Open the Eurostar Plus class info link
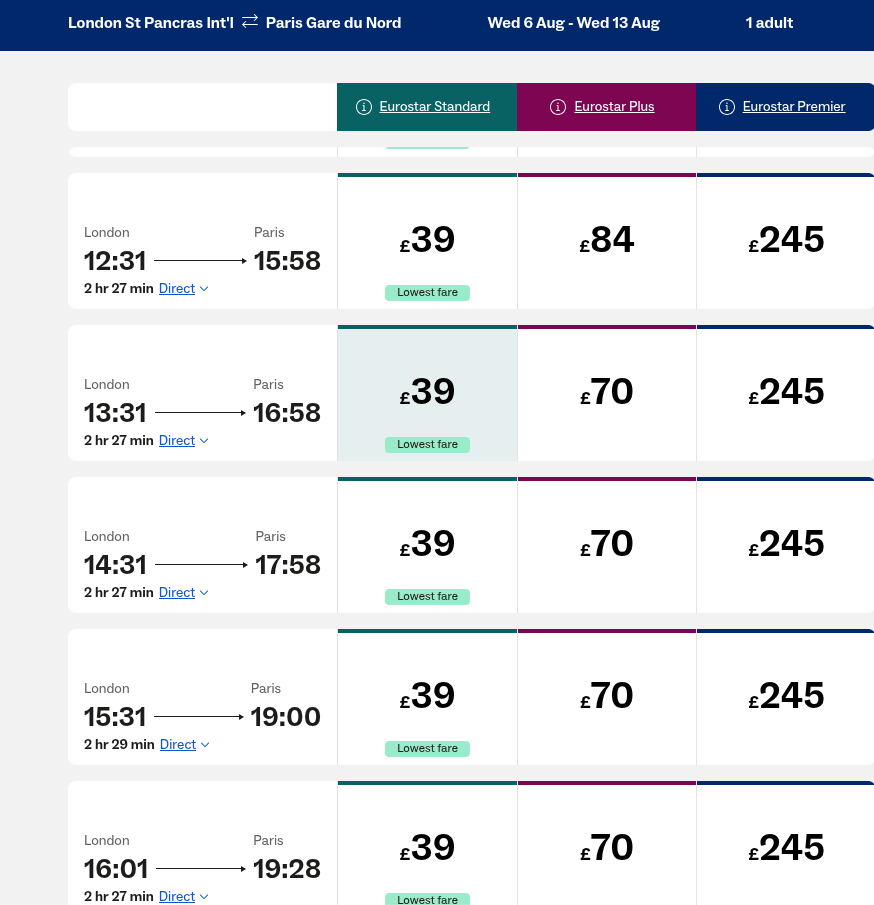This screenshot has height=905, width=874. point(614,107)
